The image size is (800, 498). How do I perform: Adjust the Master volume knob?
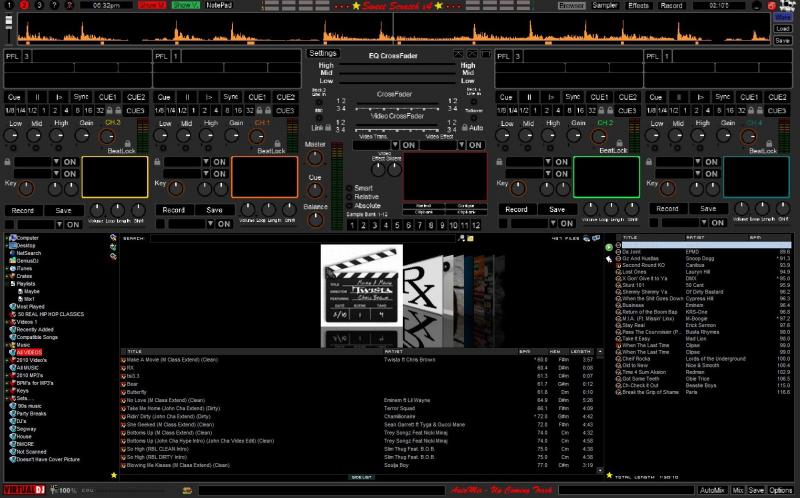click(x=315, y=158)
